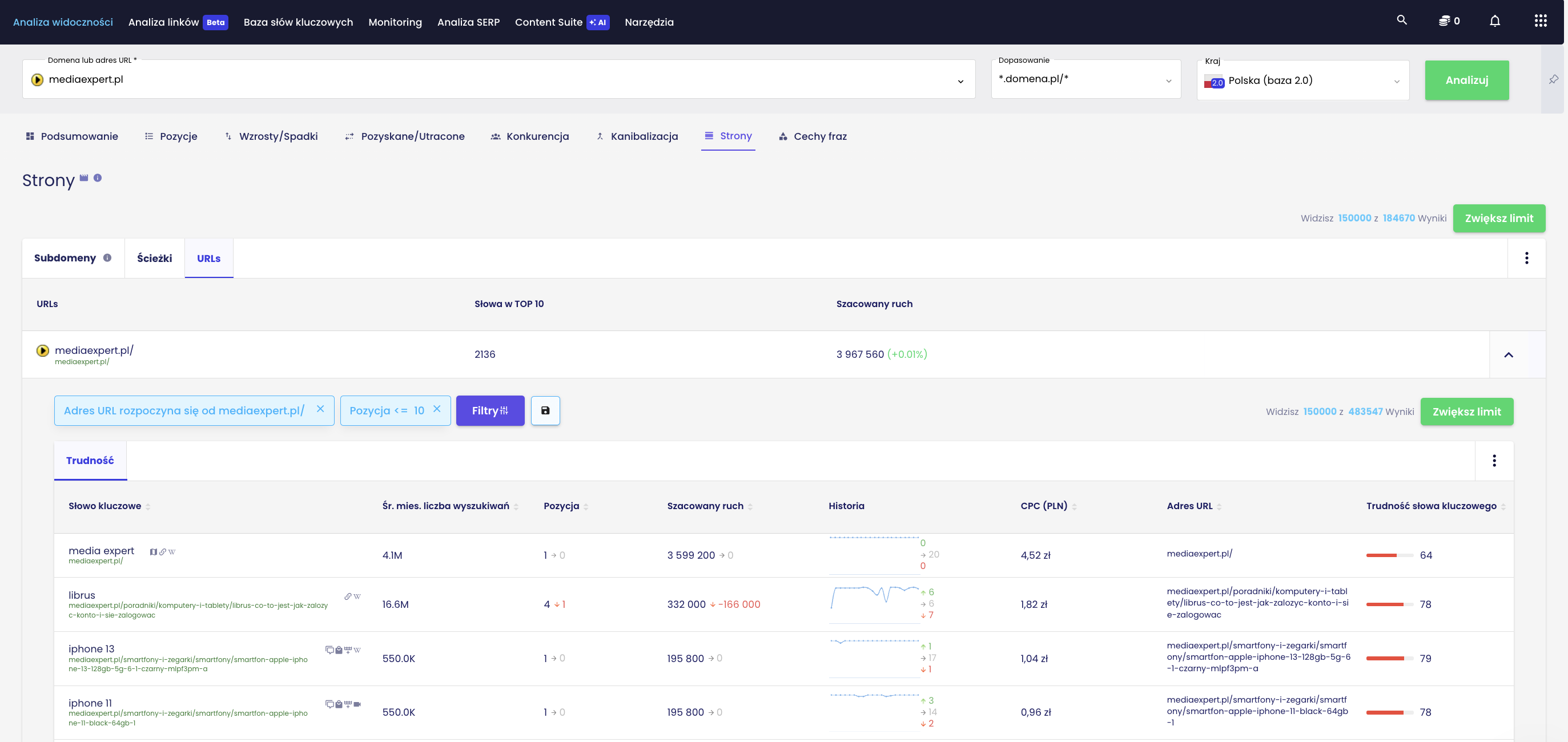1568x742 pixels.
Task: Open the Dopasowanie dropdown
Action: 1085,80
